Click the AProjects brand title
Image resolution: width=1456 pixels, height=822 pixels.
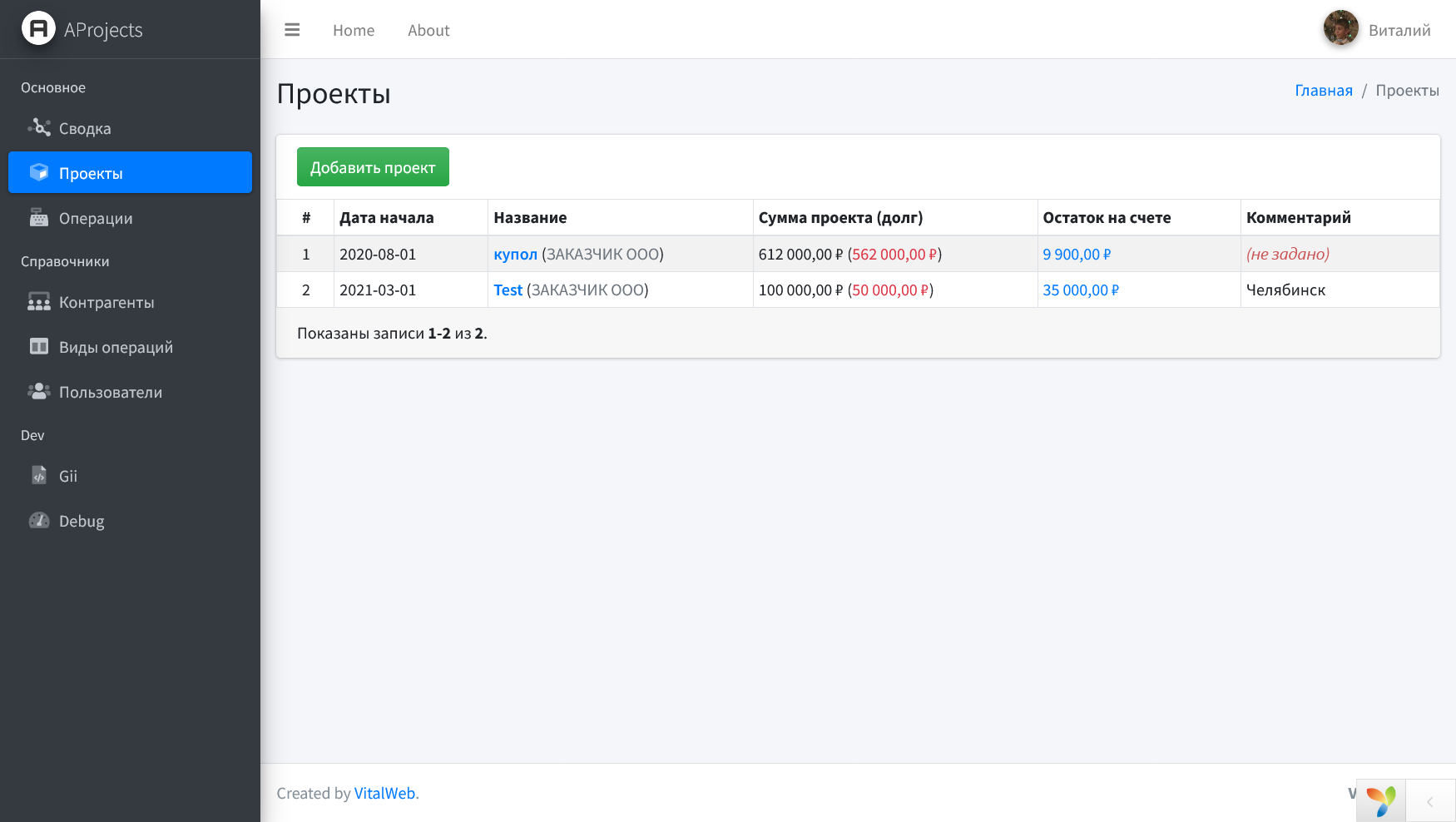pyautogui.click(x=103, y=30)
